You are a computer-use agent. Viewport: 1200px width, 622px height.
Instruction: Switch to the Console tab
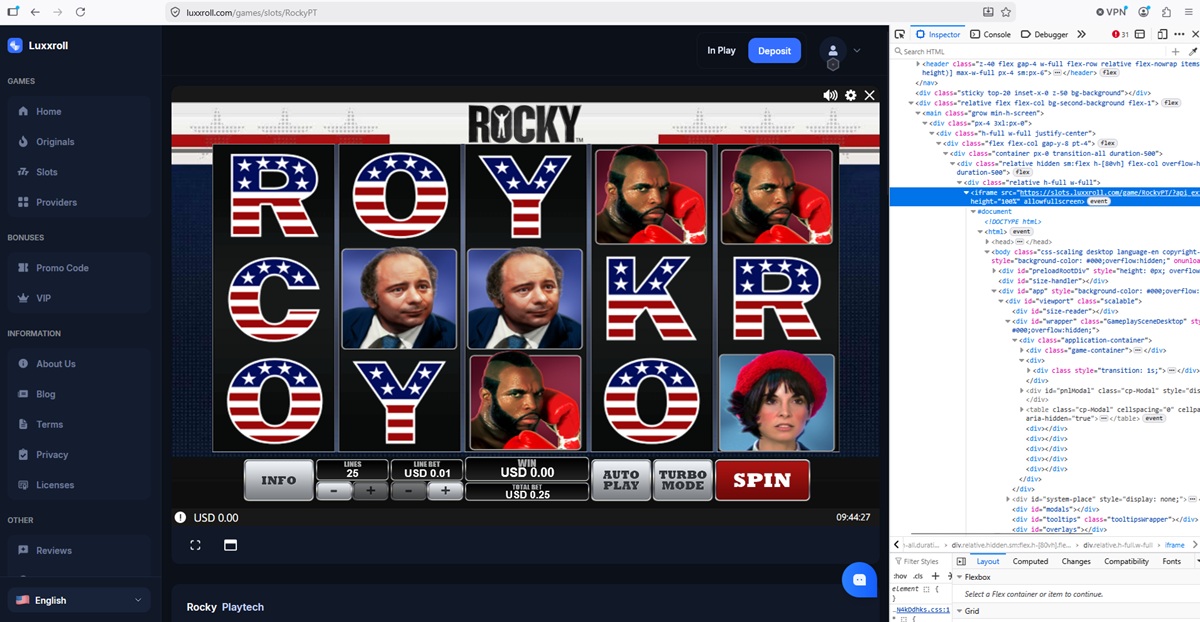pos(990,34)
